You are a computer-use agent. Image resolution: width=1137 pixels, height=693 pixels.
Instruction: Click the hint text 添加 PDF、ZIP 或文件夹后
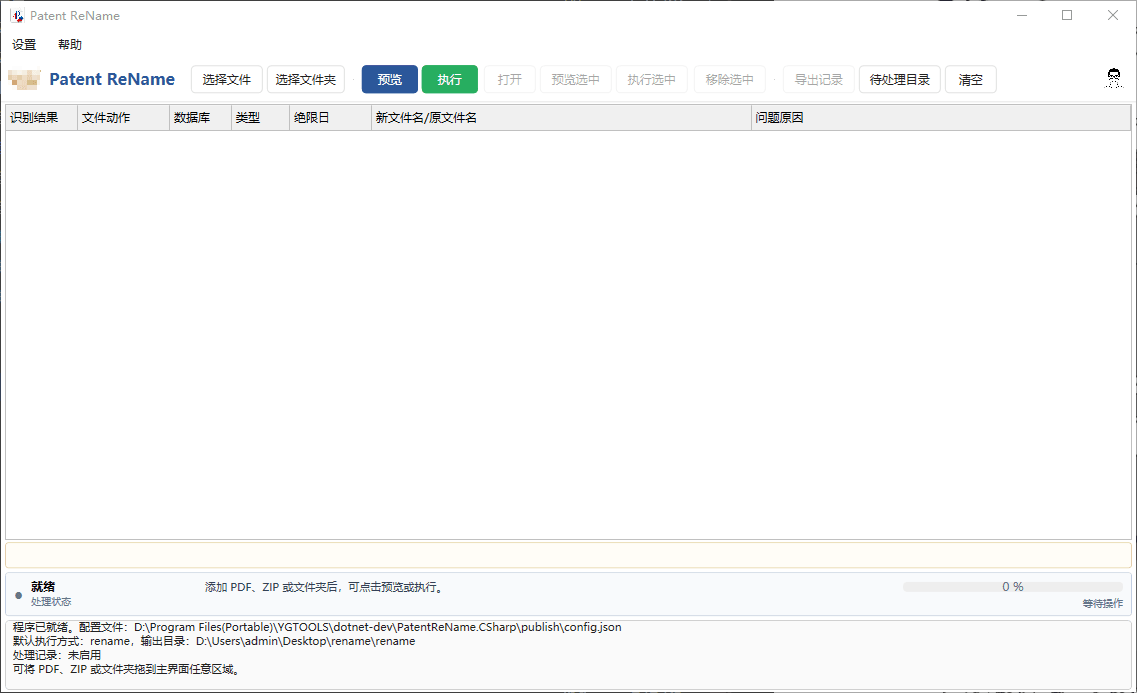(x=324, y=587)
